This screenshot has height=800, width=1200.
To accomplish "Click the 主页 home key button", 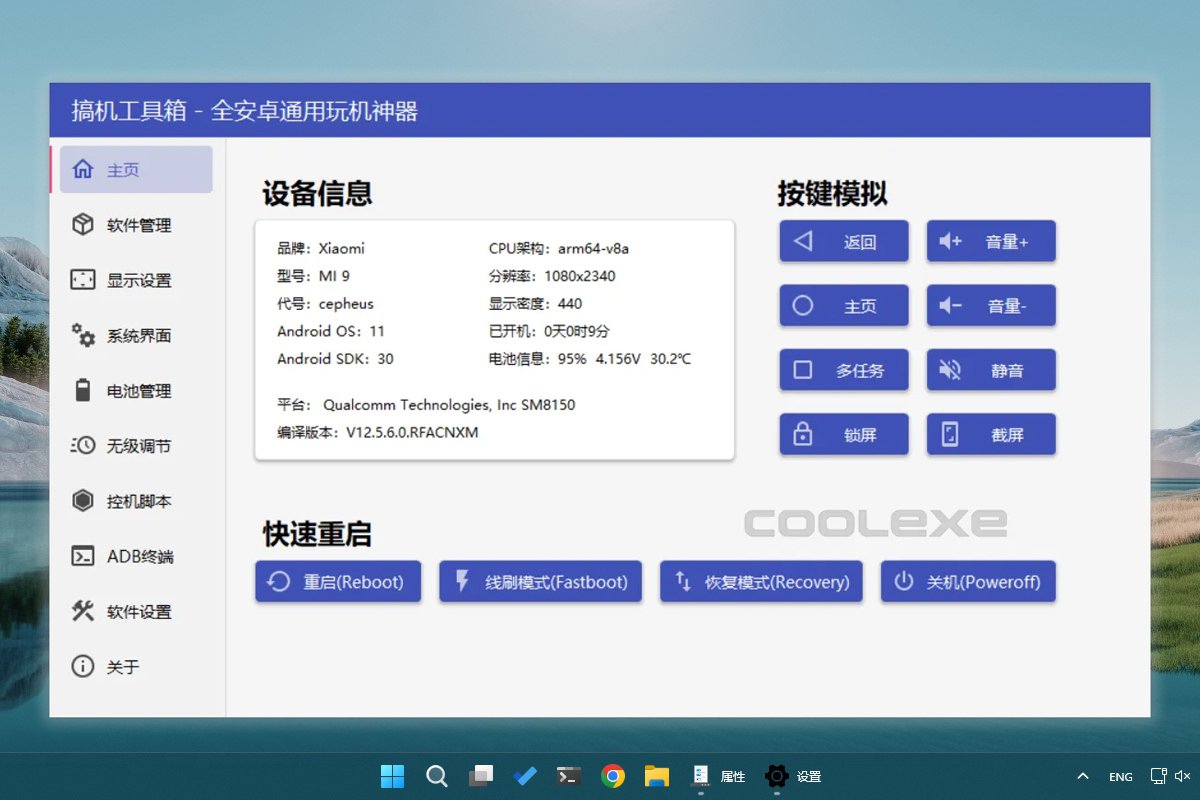I will (844, 306).
